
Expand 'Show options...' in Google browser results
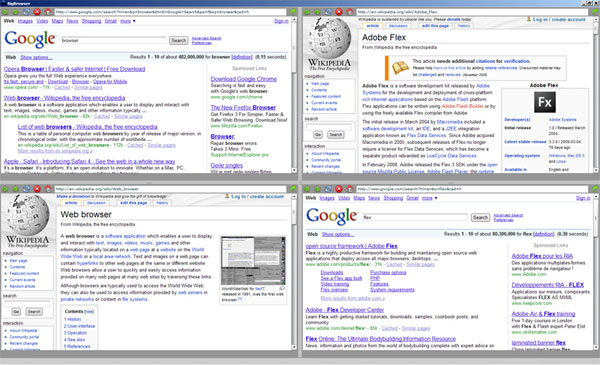(36, 57)
